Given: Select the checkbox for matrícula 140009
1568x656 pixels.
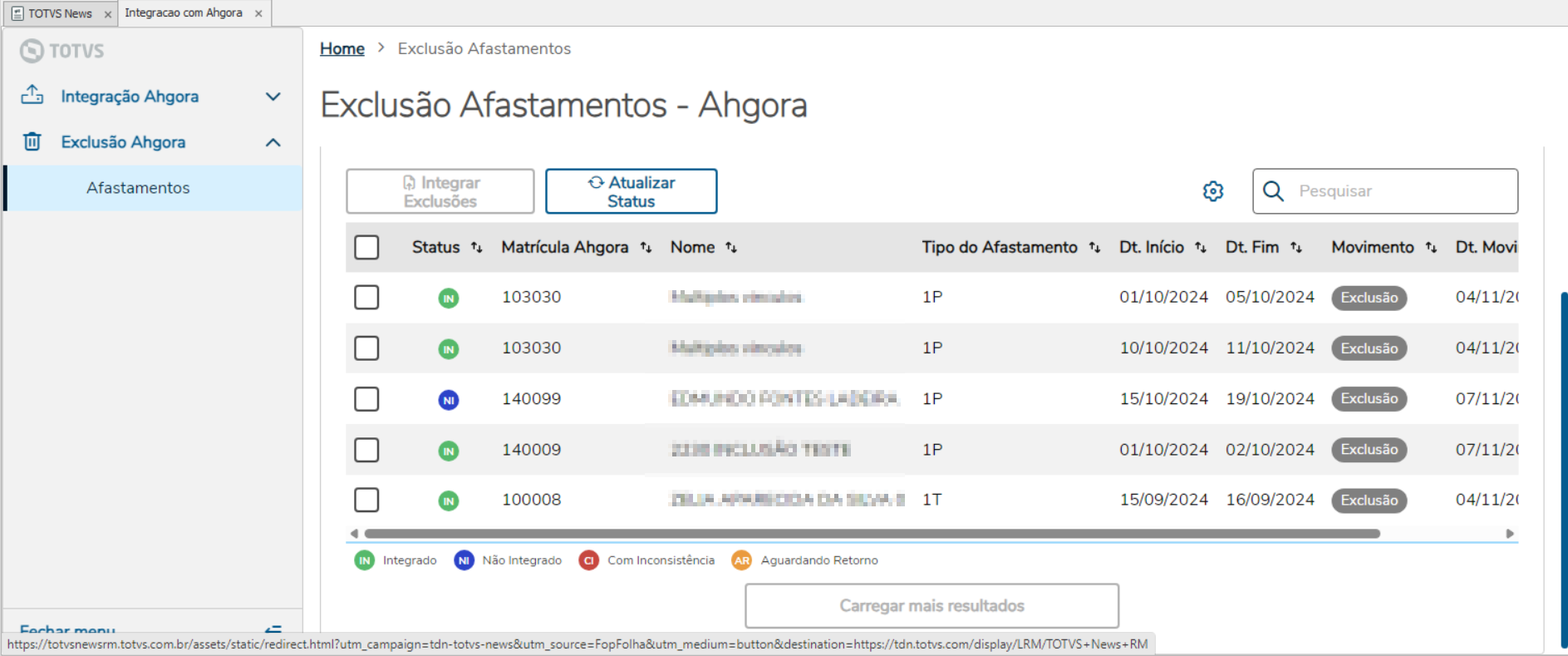Looking at the screenshot, I should coord(366,450).
